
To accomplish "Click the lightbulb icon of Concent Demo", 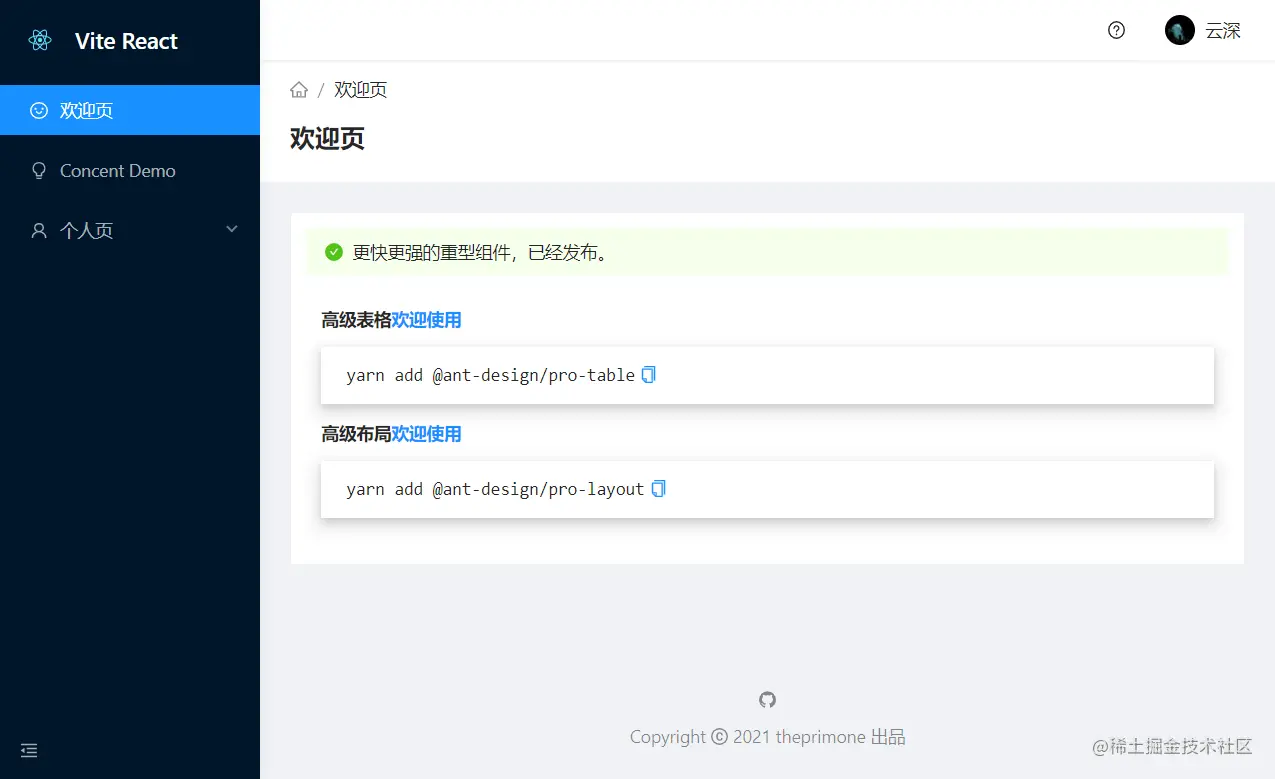I will pos(39,170).
